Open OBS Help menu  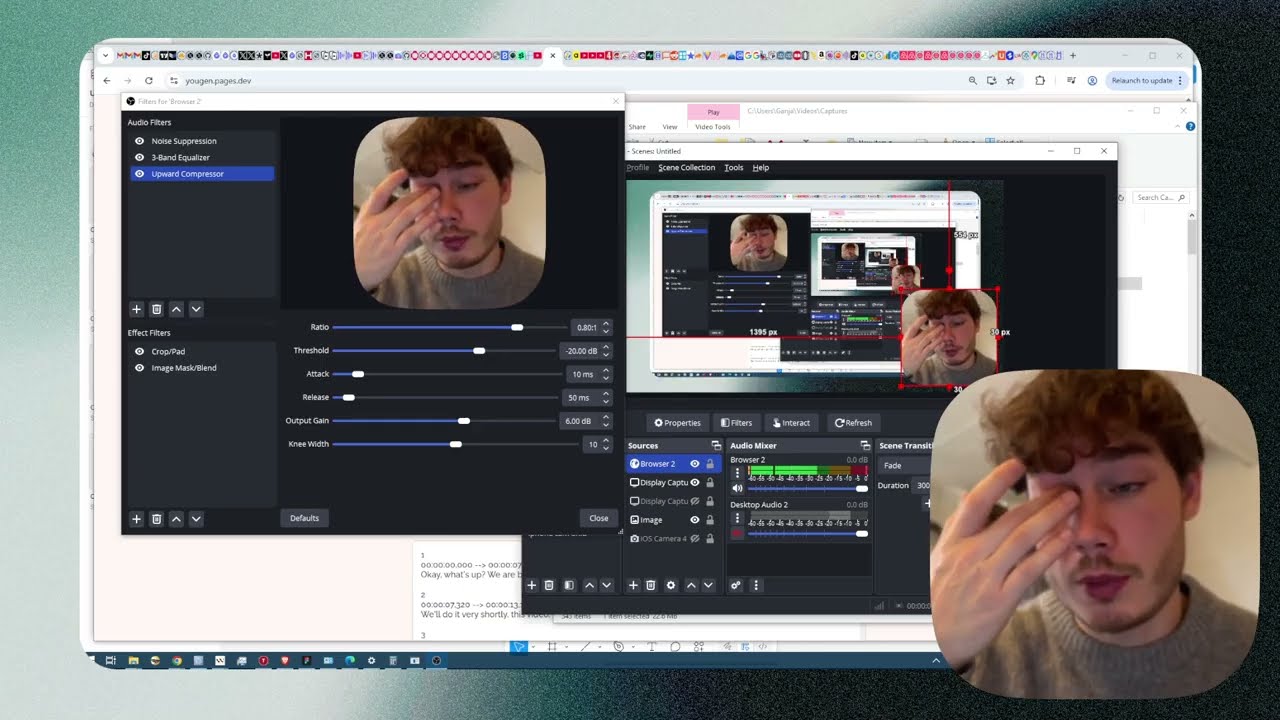[x=761, y=168]
